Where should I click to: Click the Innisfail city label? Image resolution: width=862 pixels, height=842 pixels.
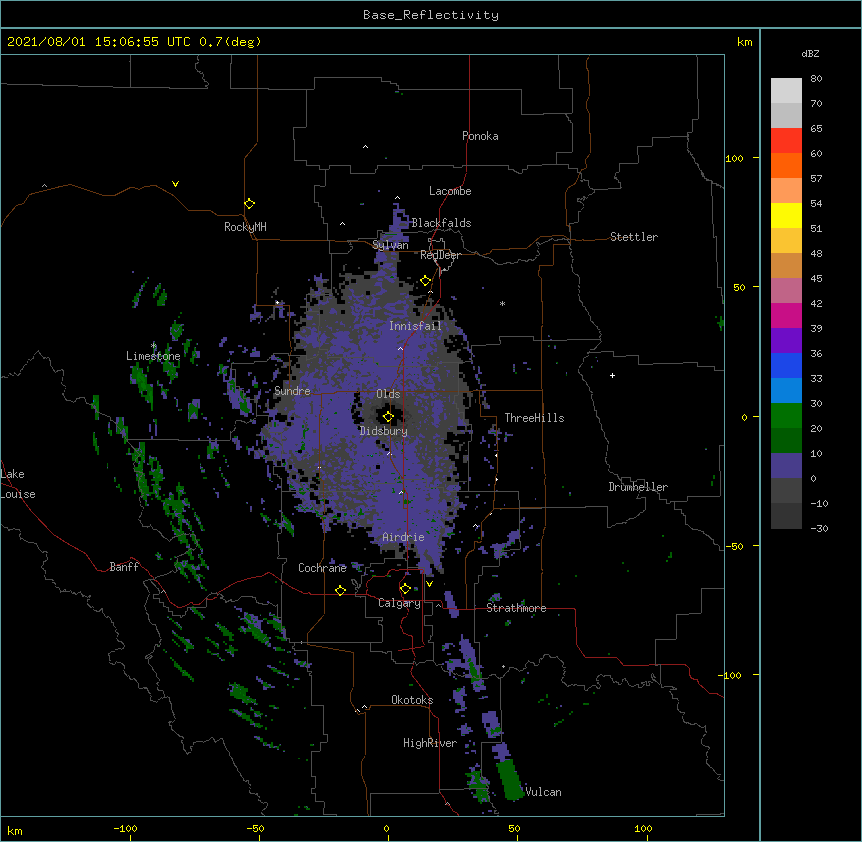pos(415,326)
